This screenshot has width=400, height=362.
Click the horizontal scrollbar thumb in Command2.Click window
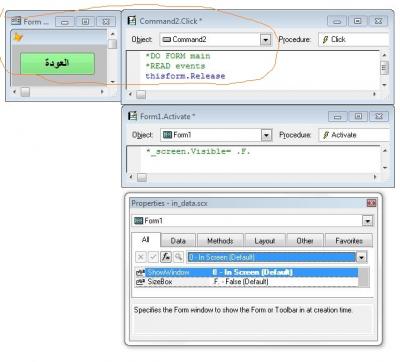point(141,95)
